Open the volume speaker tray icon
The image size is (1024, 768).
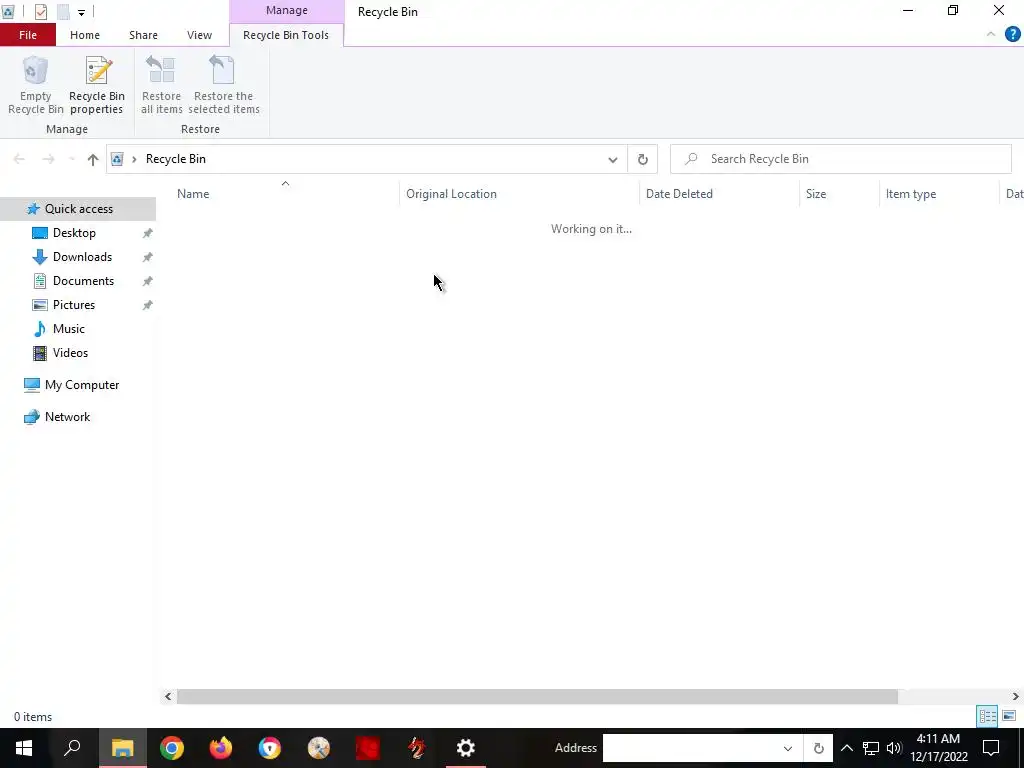pyautogui.click(x=894, y=748)
